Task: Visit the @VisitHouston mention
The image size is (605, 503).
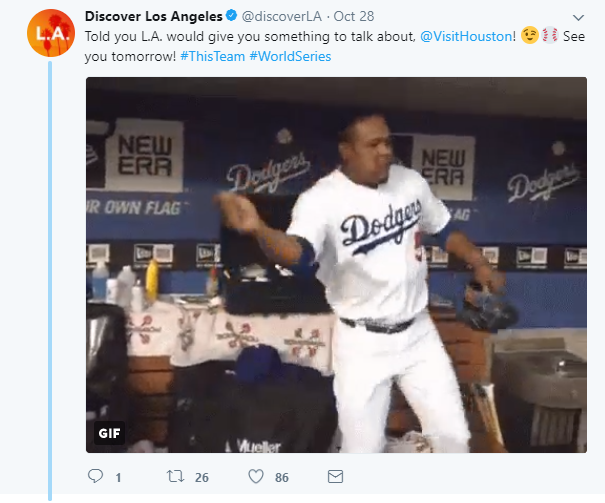Action: pyautogui.click(x=467, y=36)
